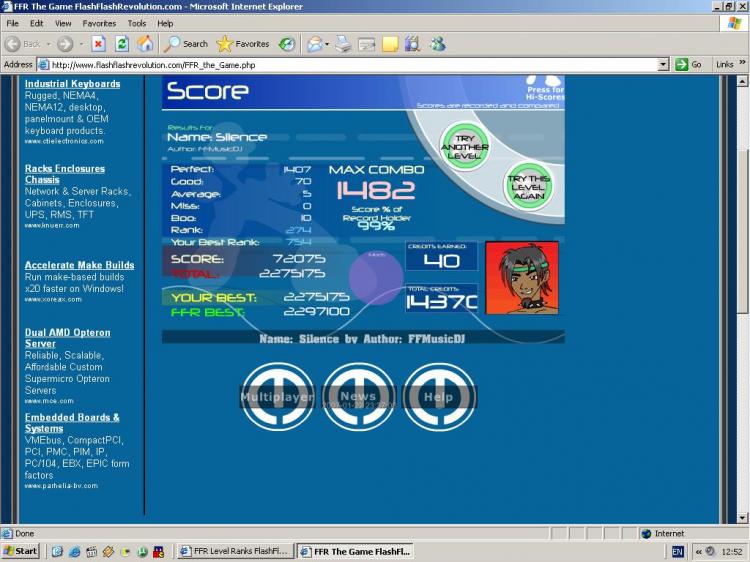Click the Stop button in the browser toolbar
This screenshot has height=562, width=750.
[x=98, y=44]
